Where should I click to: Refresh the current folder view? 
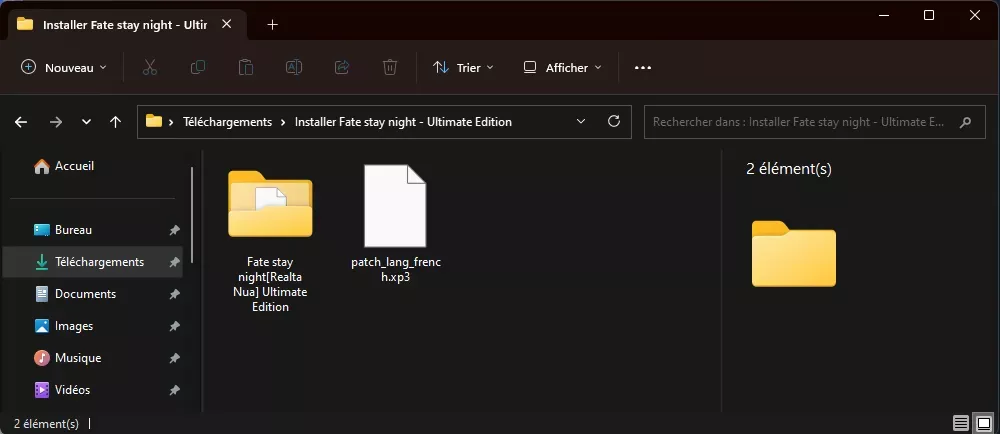(x=614, y=121)
